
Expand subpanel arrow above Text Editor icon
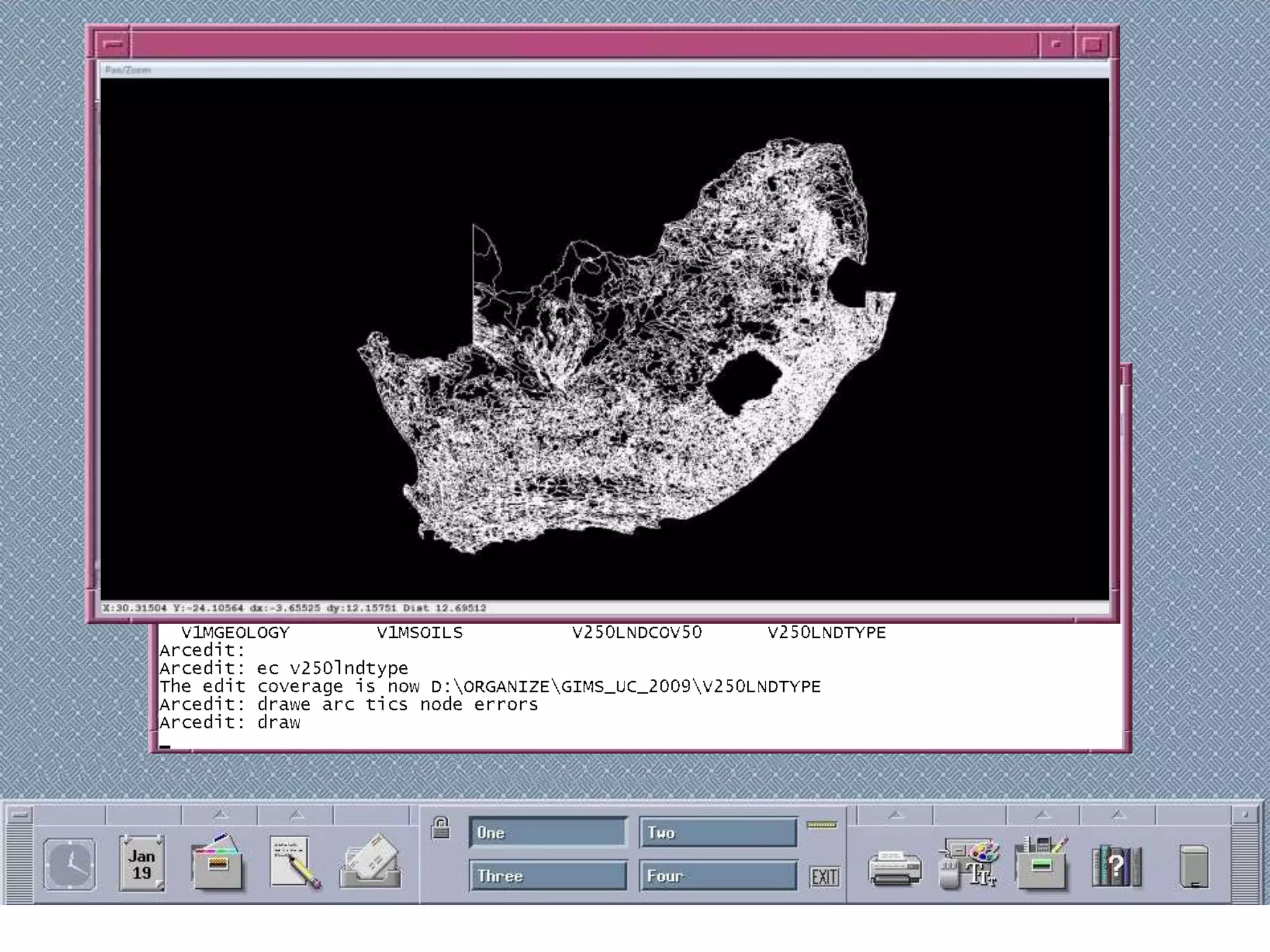click(x=296, y=814)
